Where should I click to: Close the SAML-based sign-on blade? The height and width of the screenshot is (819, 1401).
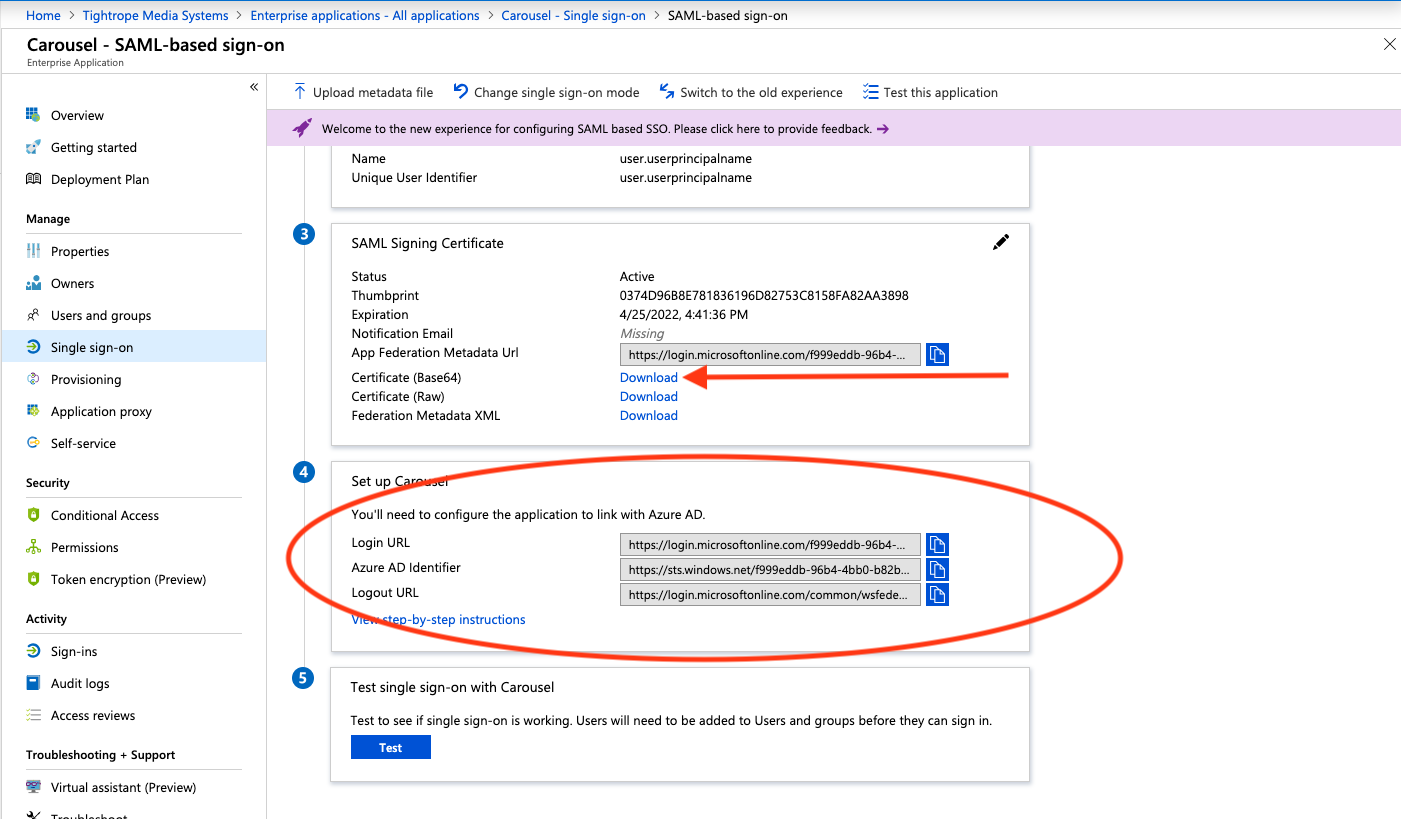(x=1389, y=44)
